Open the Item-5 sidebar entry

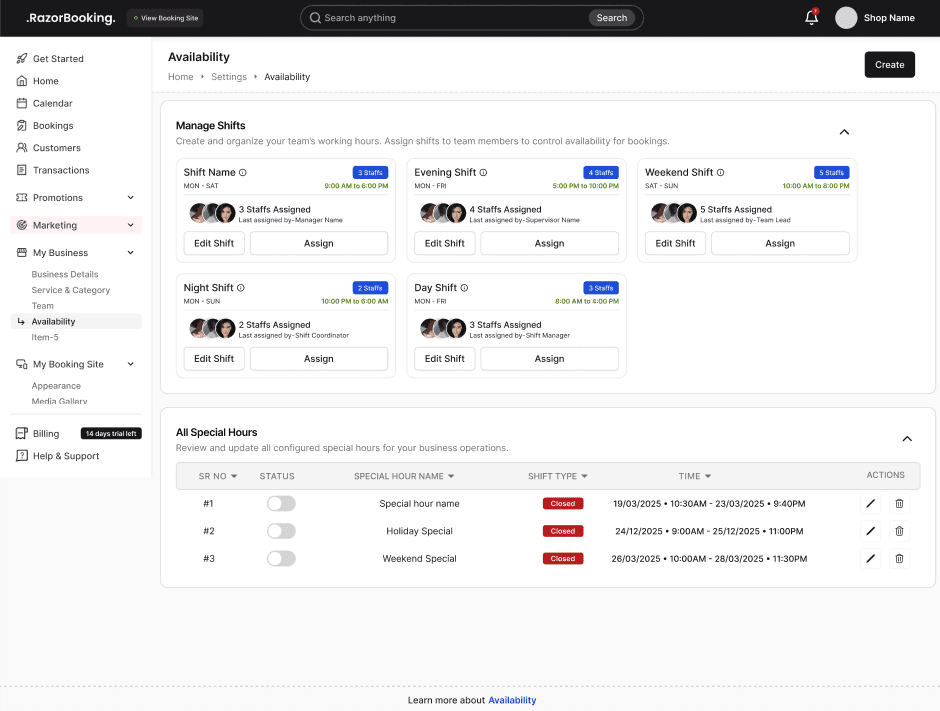[x=45, y=337]
